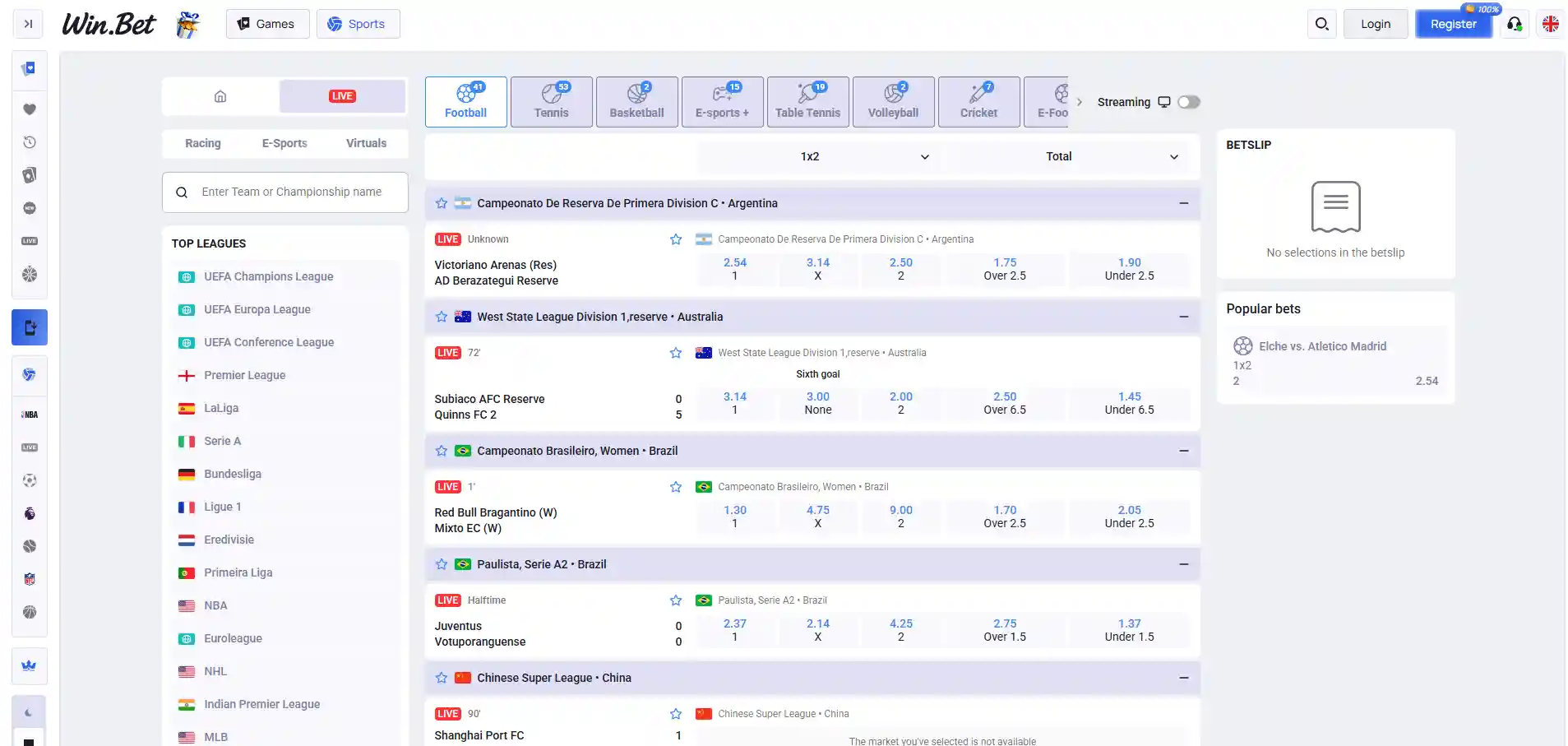The height and width of the screenshot is (746, 1568).
Task: Open the home icon tab
Action: point(220,96)
